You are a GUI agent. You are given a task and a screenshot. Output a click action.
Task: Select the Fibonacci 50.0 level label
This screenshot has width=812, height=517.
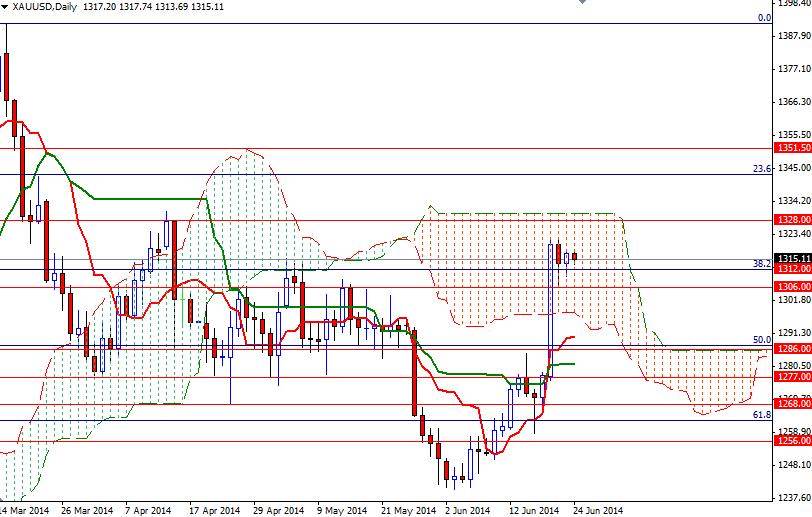(x=762, y=340)
